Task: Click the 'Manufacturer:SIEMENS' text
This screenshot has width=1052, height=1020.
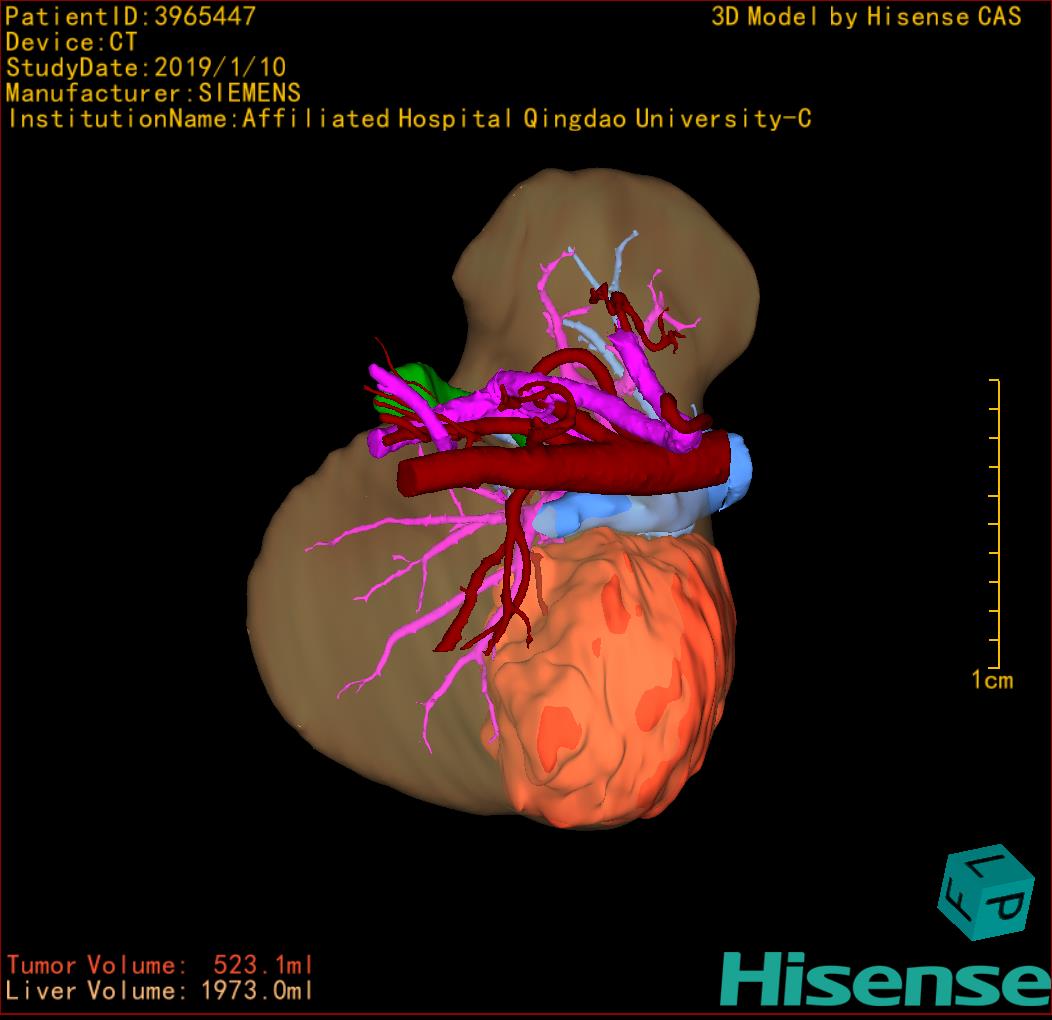Action: (153, 93)
